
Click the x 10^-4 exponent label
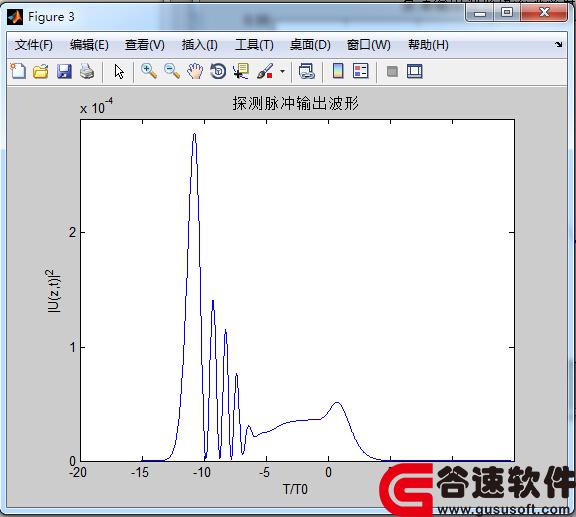click(96, 107)
